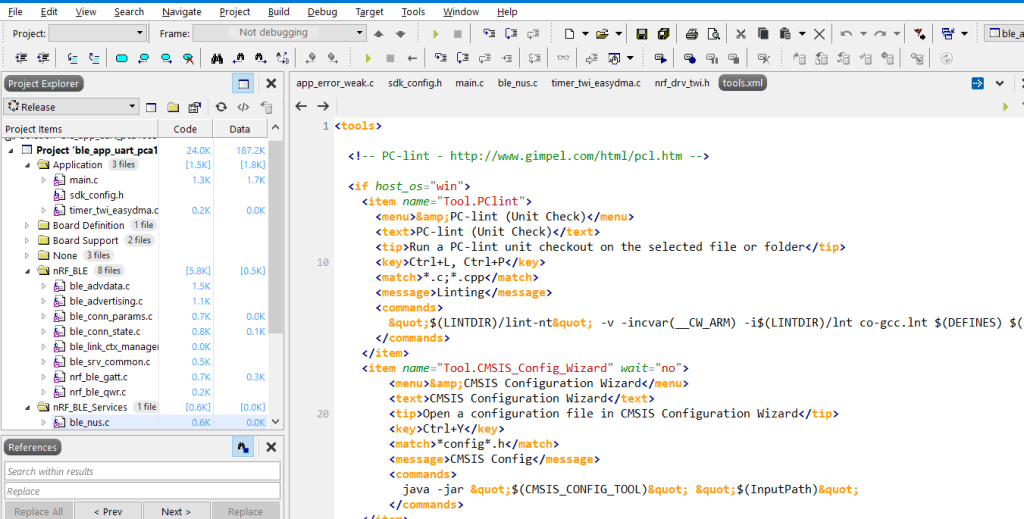
Task: Click the 'Search within results' field
Action: click(x=142, y=471)
